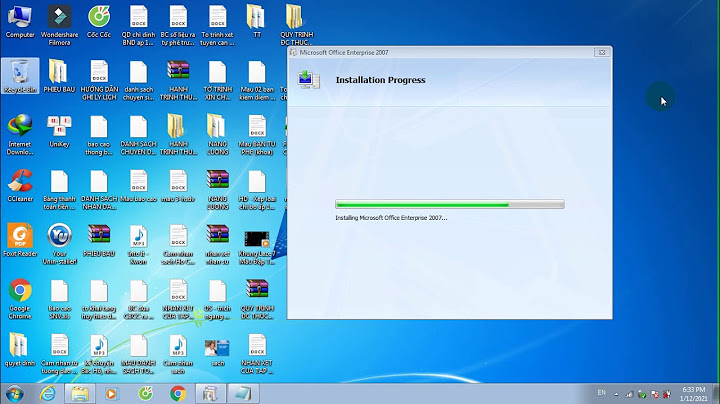The image size is (720, 404).
Task: Open the TT folder on desktop
Action: tap(256, 22)
